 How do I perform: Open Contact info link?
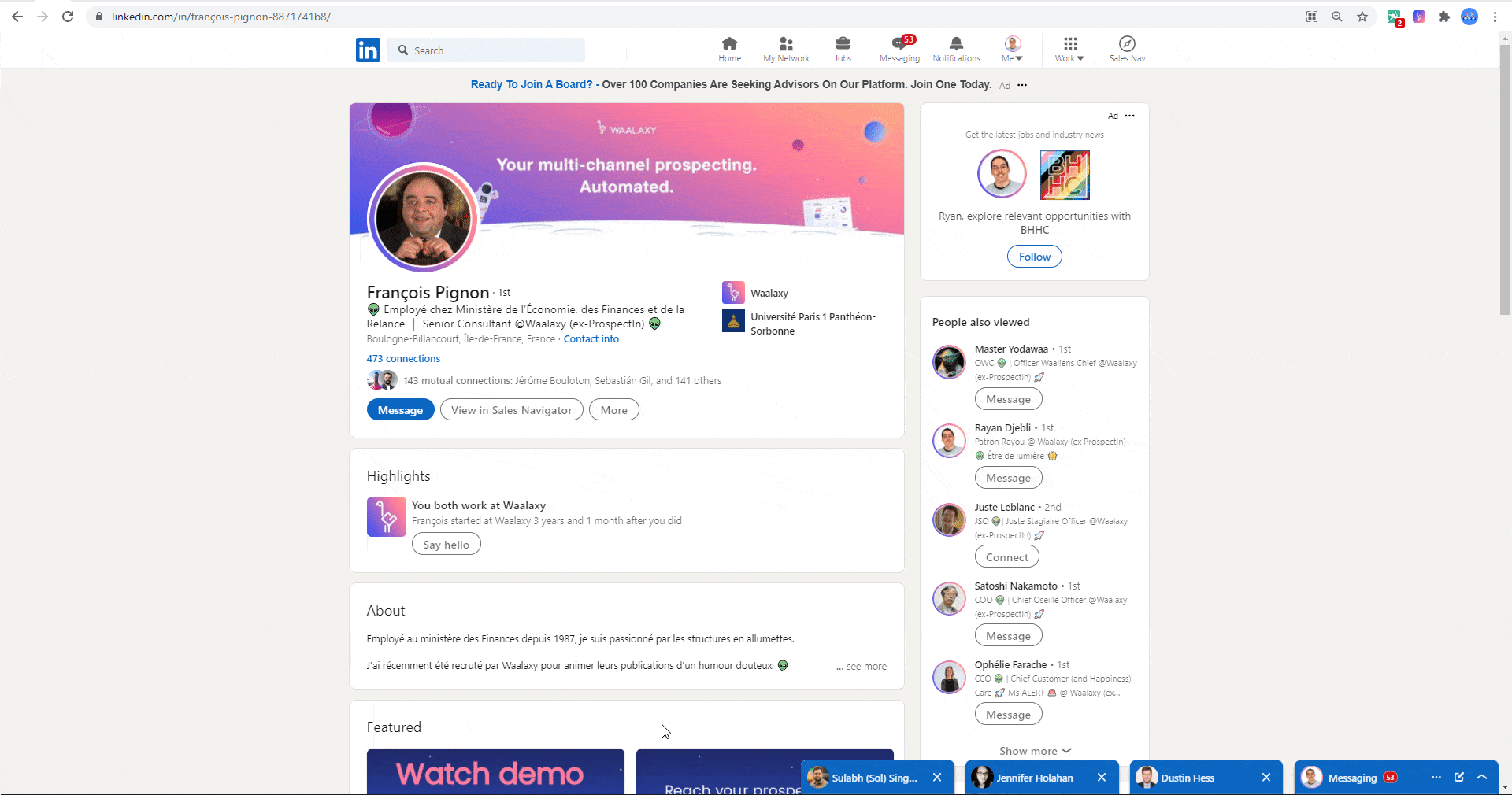click(591, 339)
